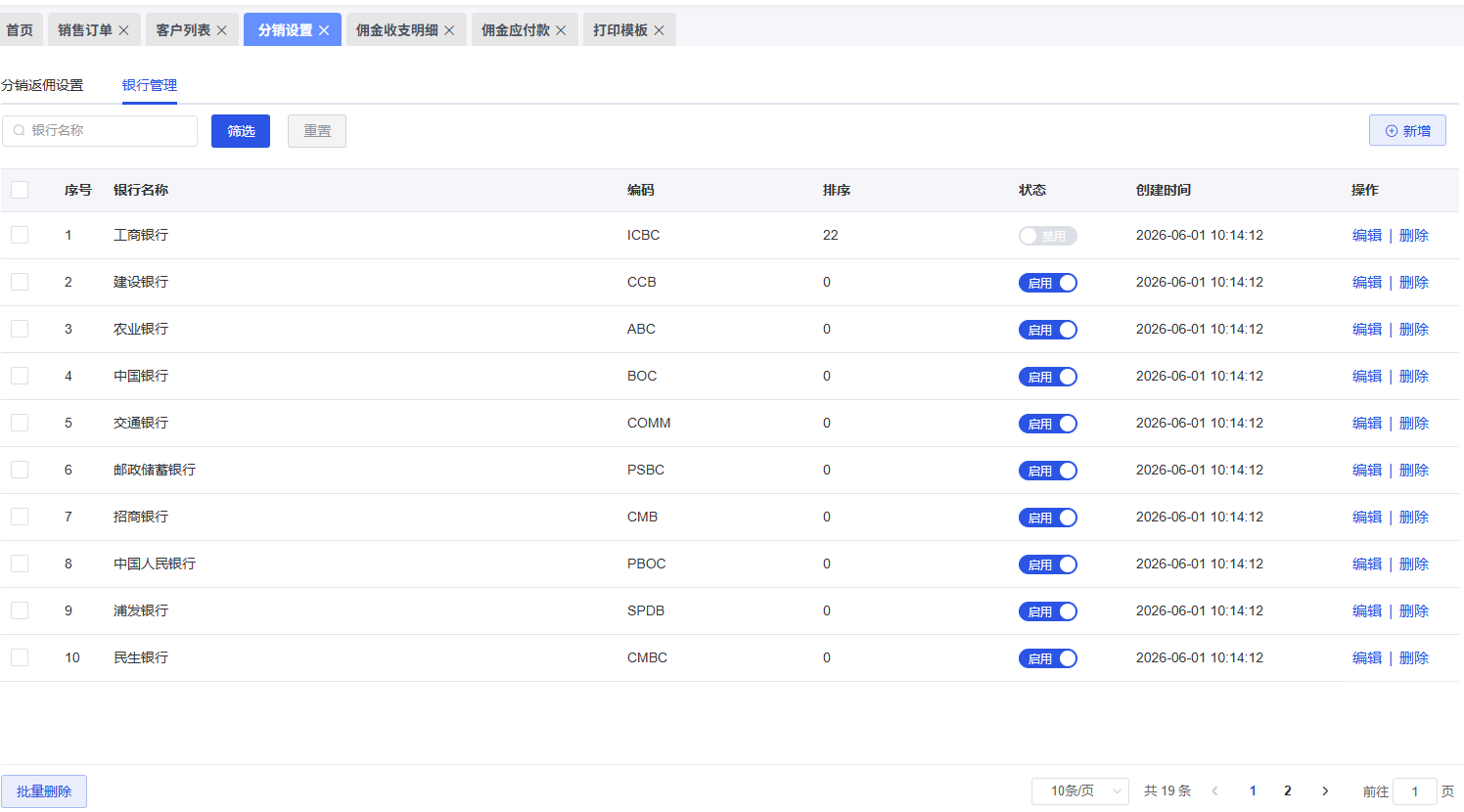
Task: Click the 筛选 filter button
Action: (x=241, y=131)
